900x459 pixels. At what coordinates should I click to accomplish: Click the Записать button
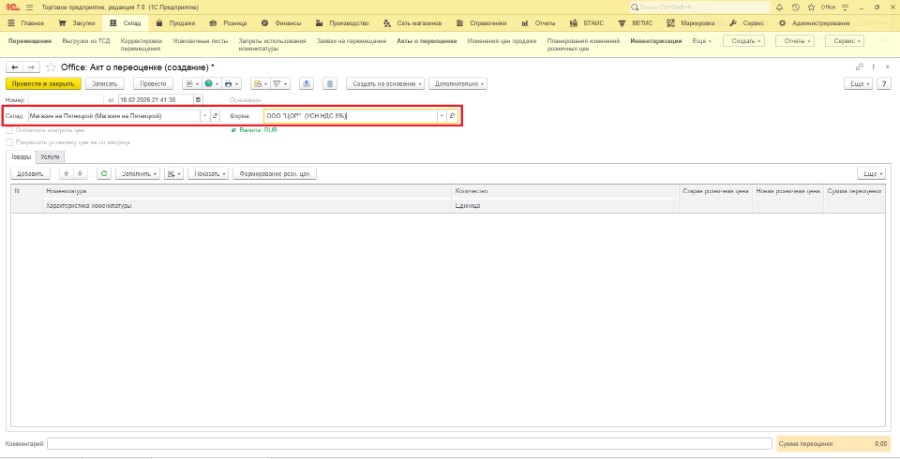105,84
